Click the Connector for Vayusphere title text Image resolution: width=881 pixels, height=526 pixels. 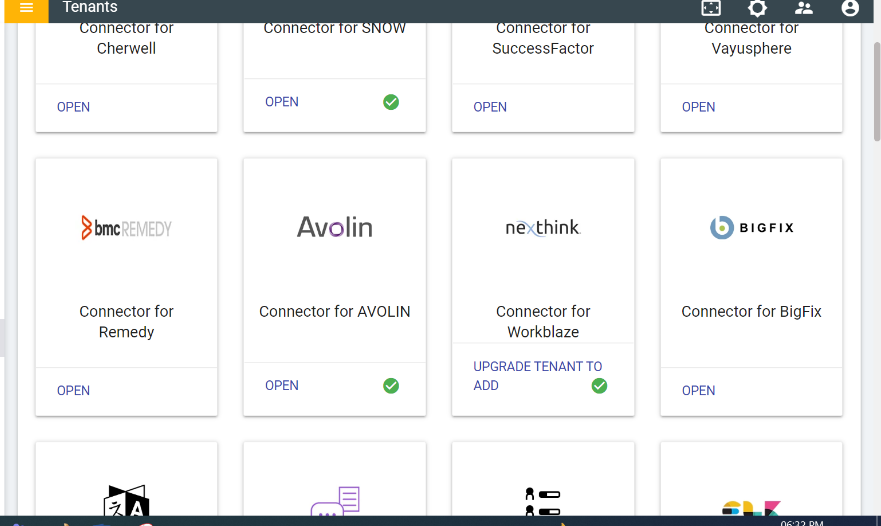click(751, 38)
